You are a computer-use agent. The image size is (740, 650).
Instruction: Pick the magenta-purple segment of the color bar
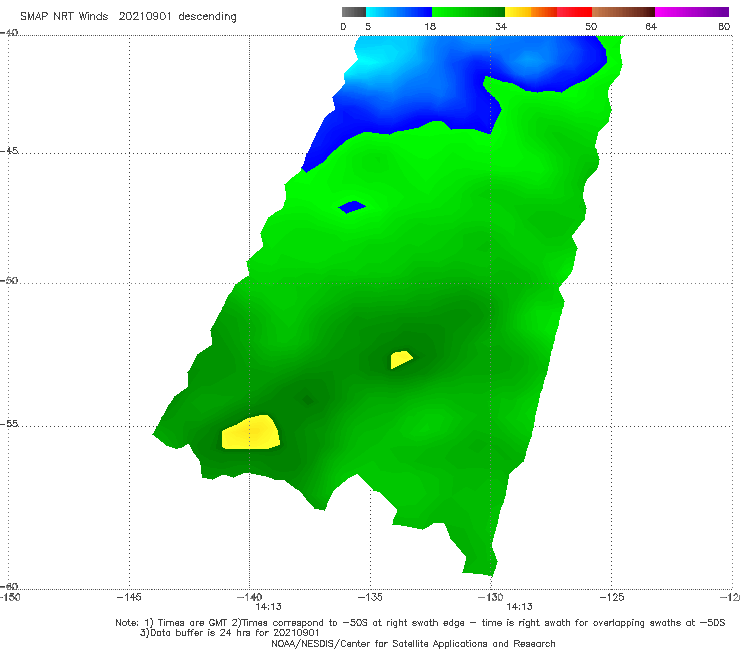pos(692,12)
